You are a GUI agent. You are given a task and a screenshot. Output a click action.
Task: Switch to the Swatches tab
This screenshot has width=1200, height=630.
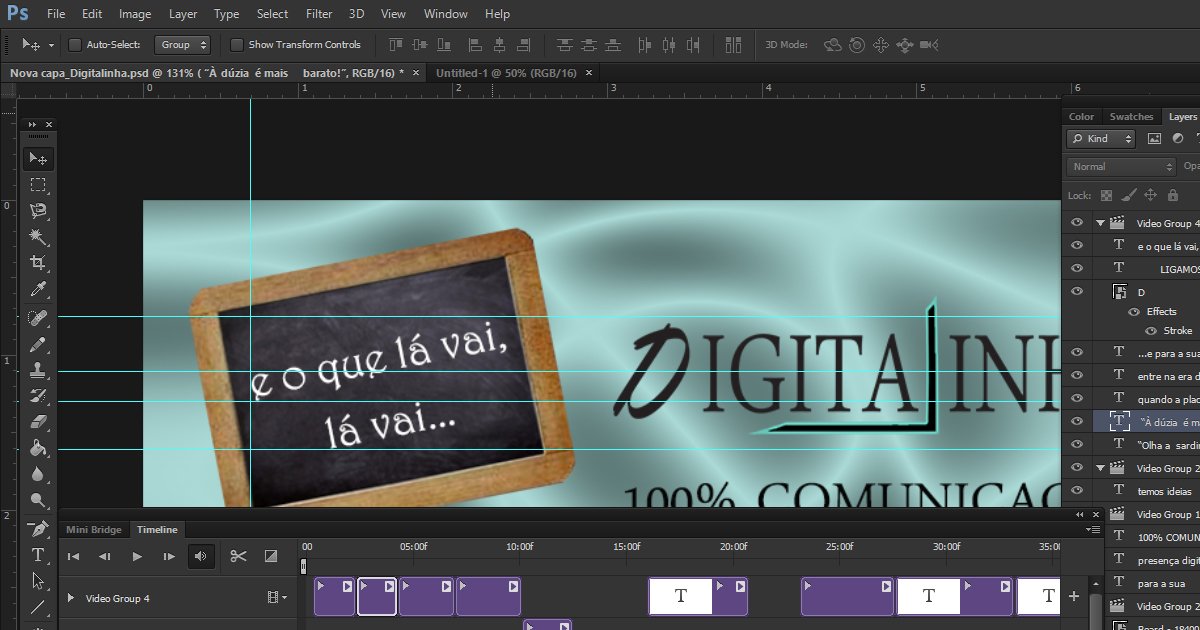(x=1131, y=117)
